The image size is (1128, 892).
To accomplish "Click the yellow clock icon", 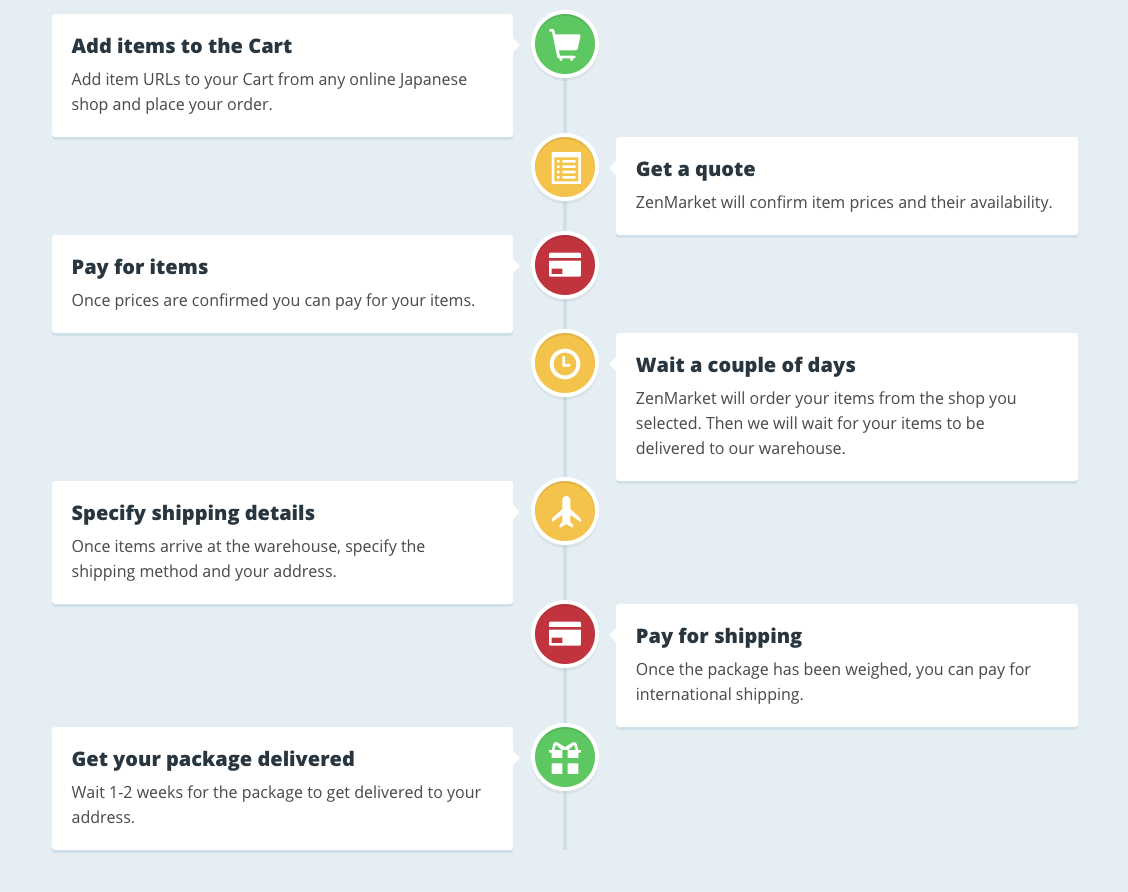I will coord(565,364).
